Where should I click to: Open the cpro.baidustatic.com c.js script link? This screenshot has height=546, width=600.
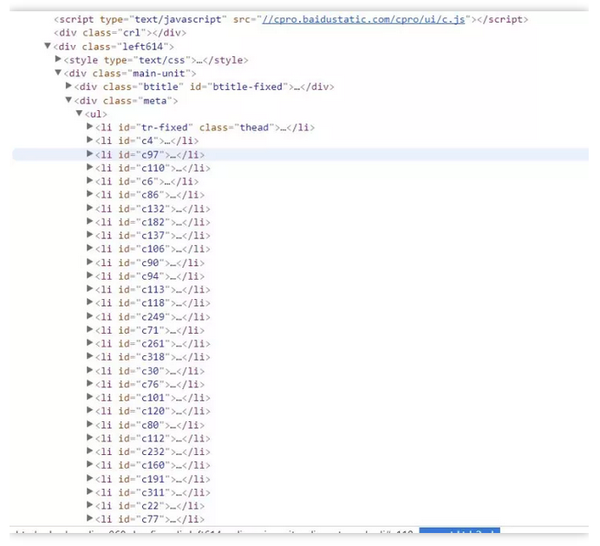tap(363, 20)
